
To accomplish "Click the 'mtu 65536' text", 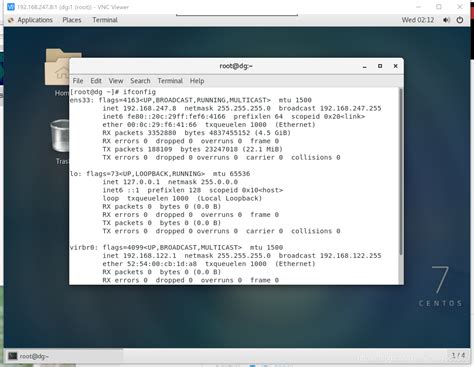I will pos(231,174).
